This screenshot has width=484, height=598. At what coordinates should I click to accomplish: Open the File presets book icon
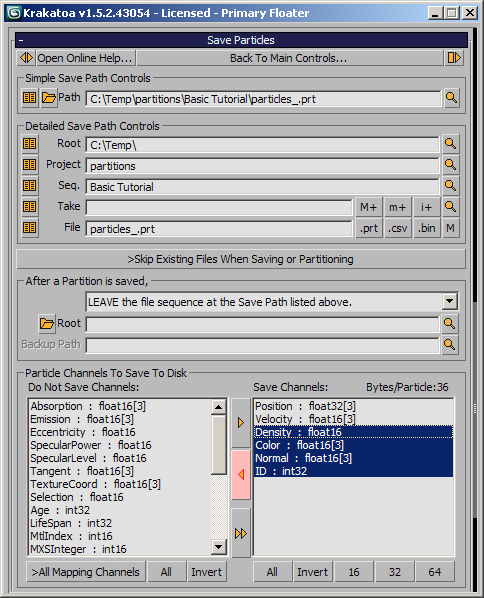pos(30,228)
